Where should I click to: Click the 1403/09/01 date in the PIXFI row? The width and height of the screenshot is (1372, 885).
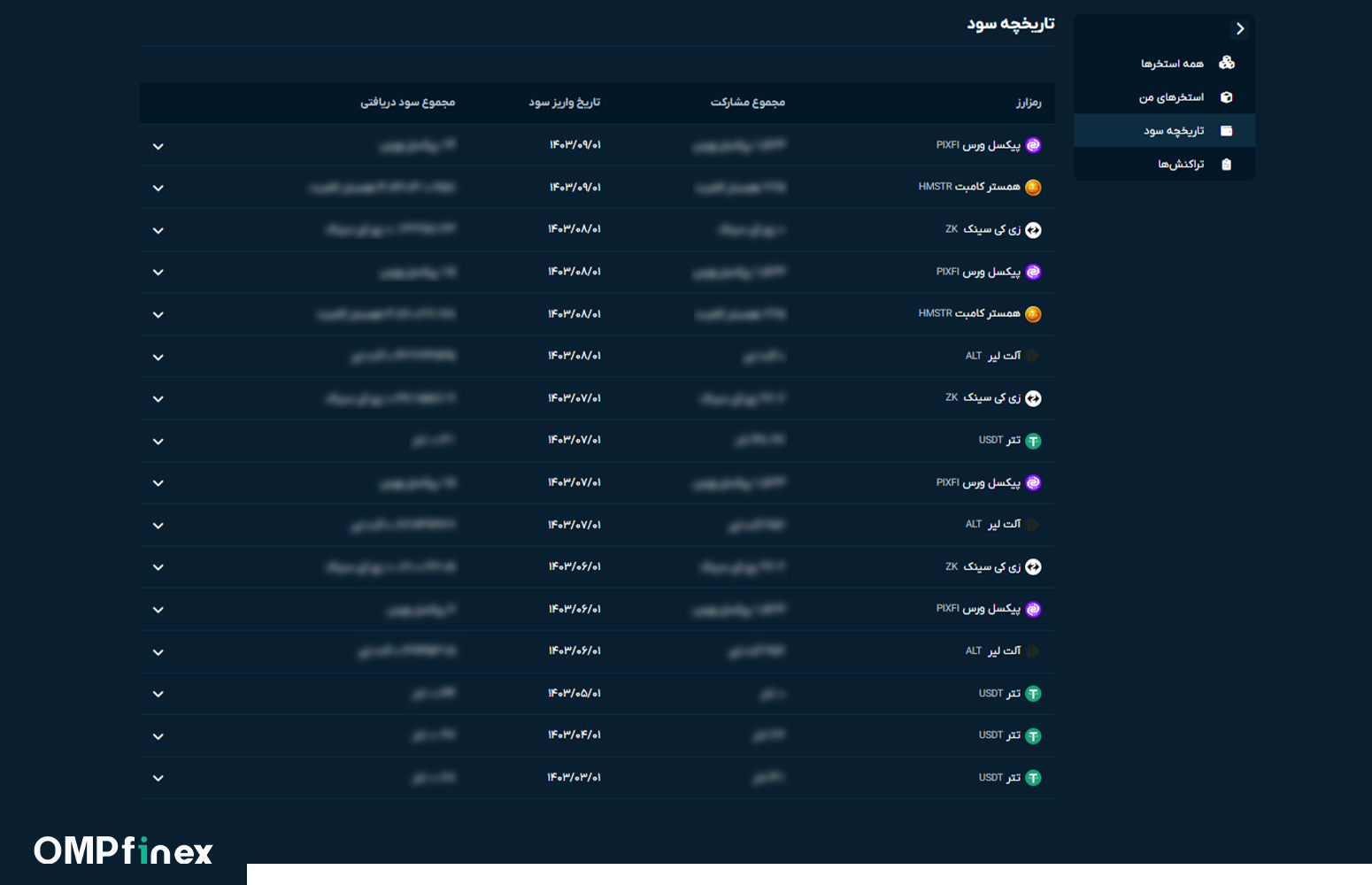pos(575,145)
